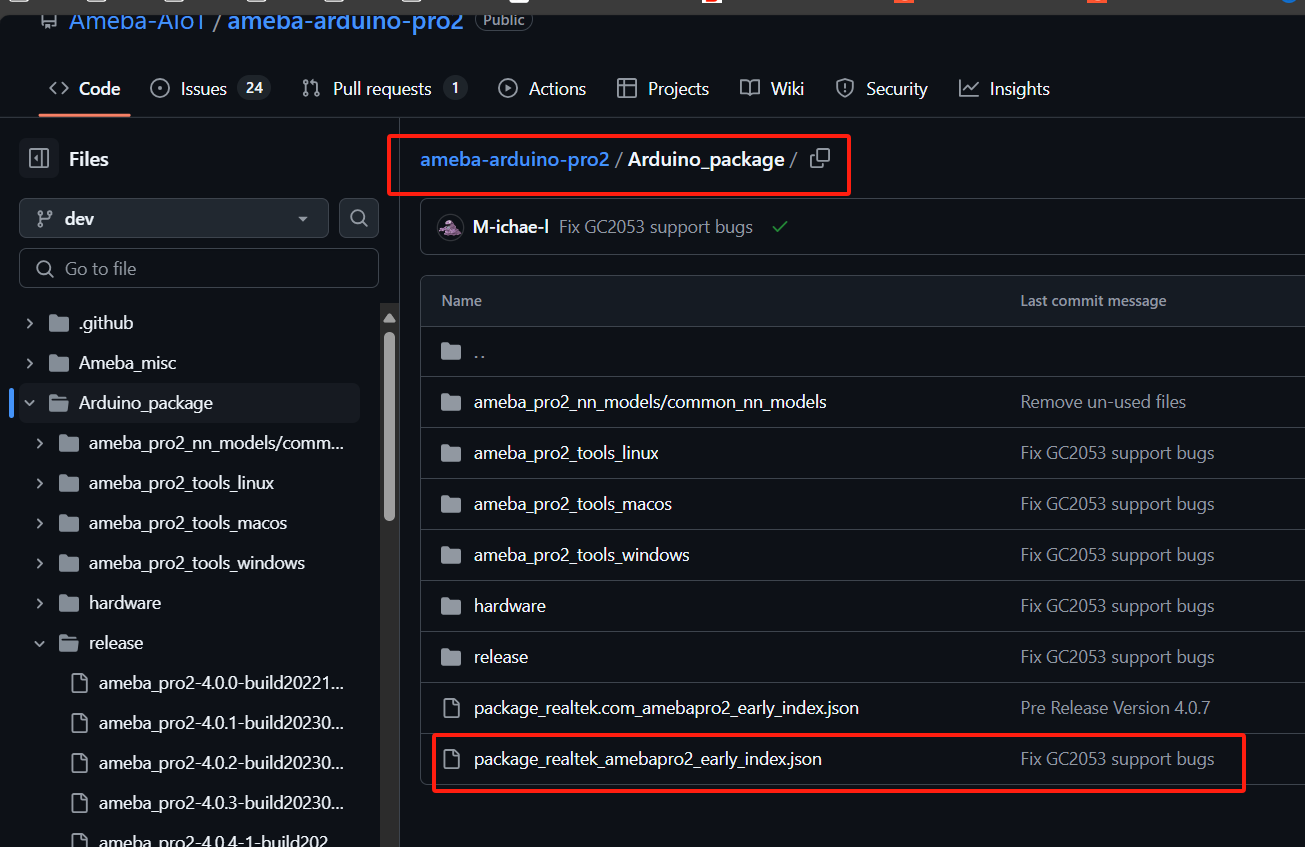Click the Issues count badge 24
1305x847 pixels.
(254, 88)
